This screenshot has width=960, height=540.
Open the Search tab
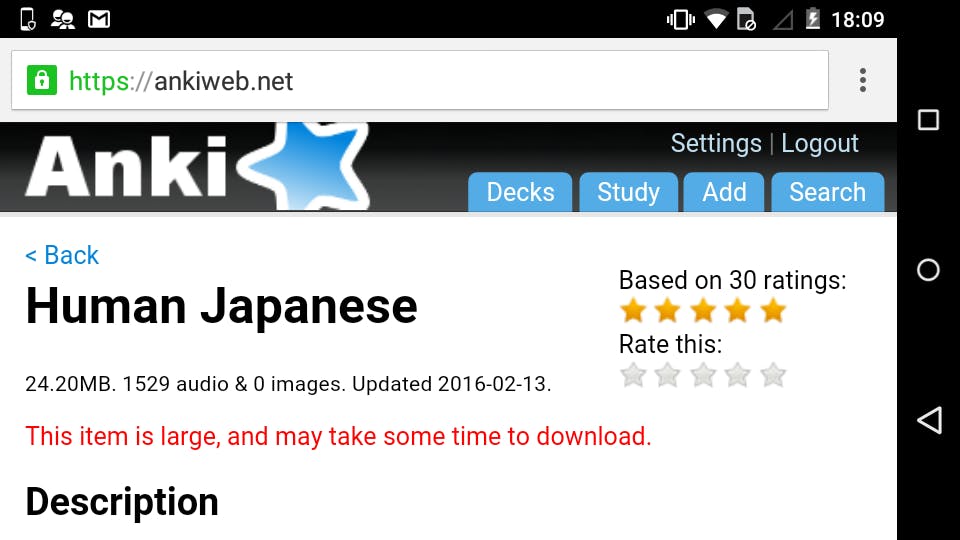828,192
